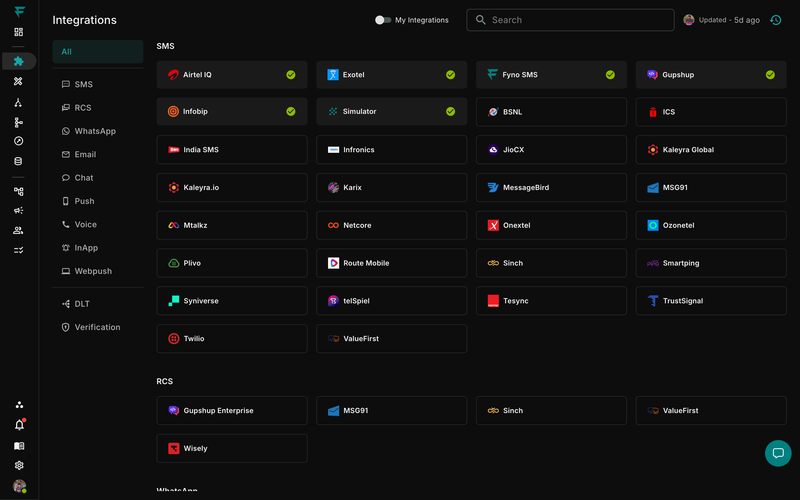Switch to the DLT category
The image size is (800, 500).
point(82,304)
